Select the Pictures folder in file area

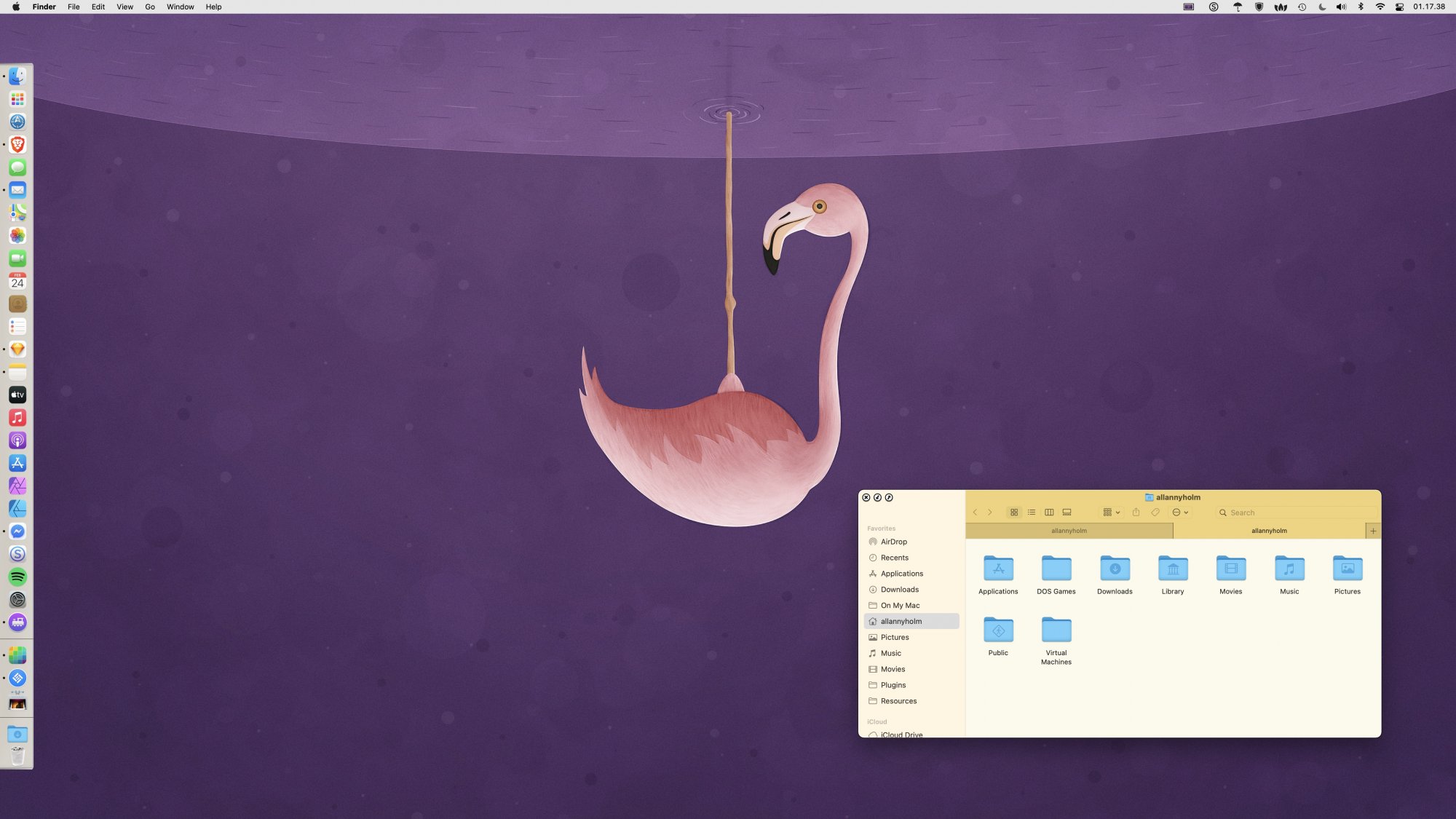click(1348, 568)
